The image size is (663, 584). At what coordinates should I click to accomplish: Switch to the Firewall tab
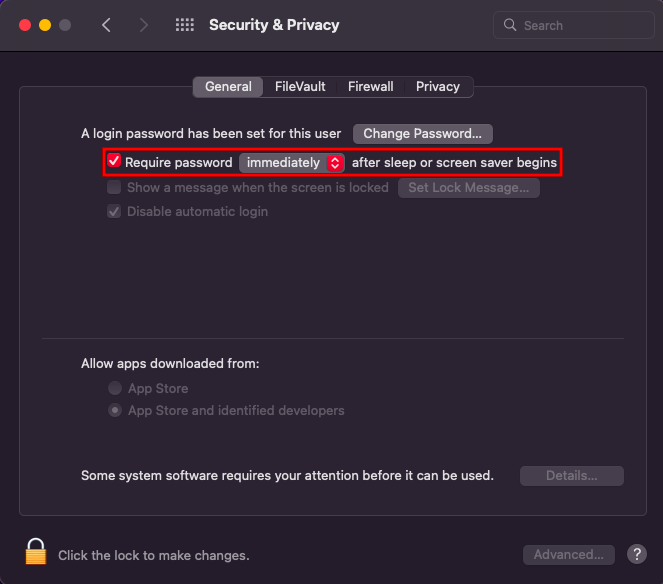point(370,87)
